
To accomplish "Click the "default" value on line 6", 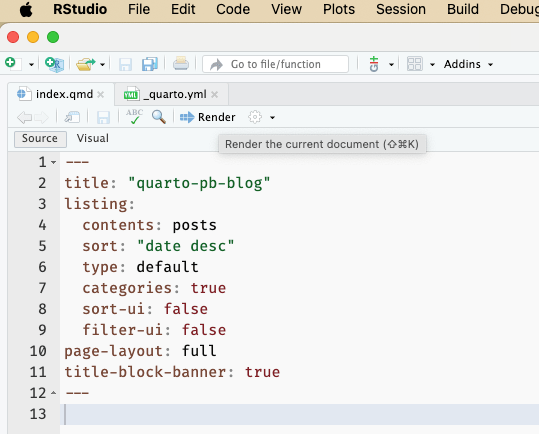I will coord(167,267).
